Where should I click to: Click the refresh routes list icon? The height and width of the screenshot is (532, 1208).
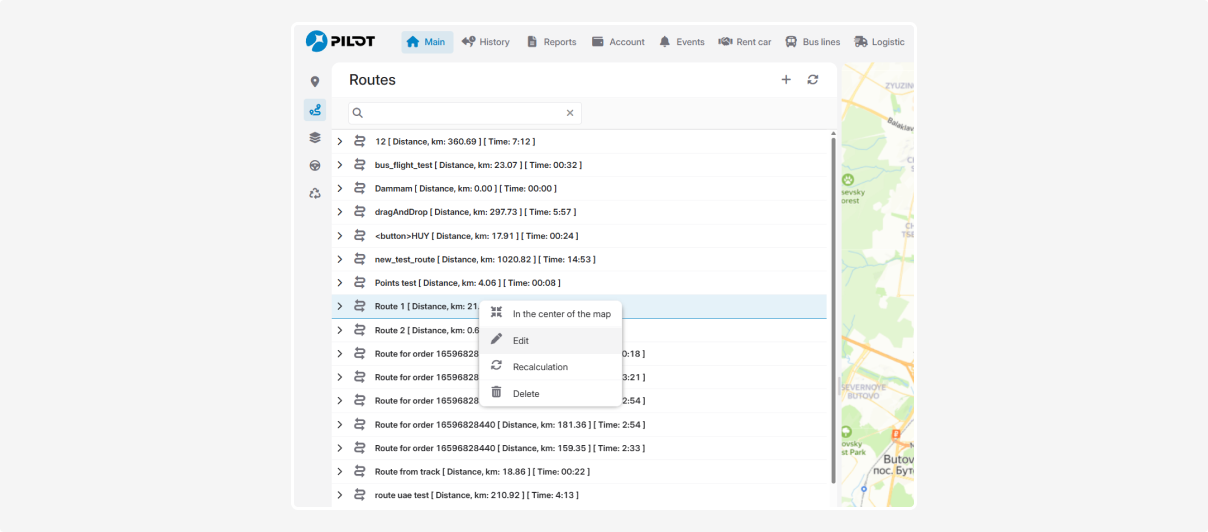813,80
